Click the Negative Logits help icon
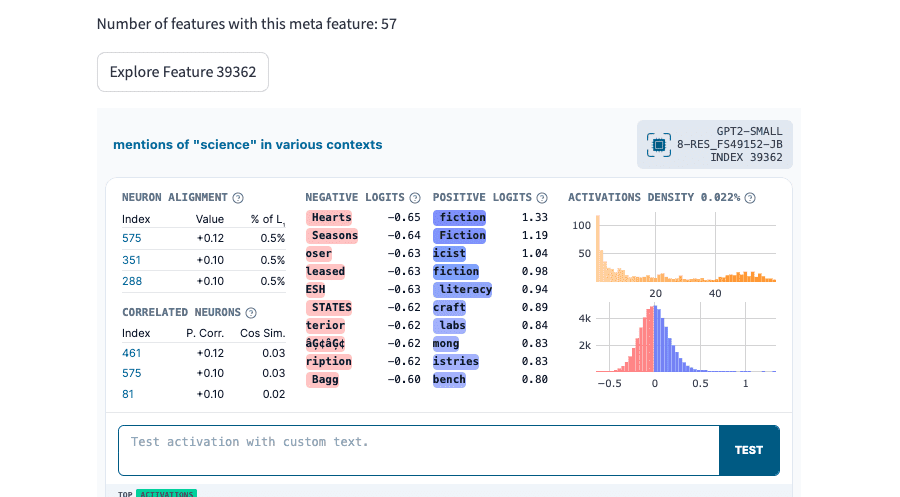Viewport: 900px width, 497px height. 415,198
